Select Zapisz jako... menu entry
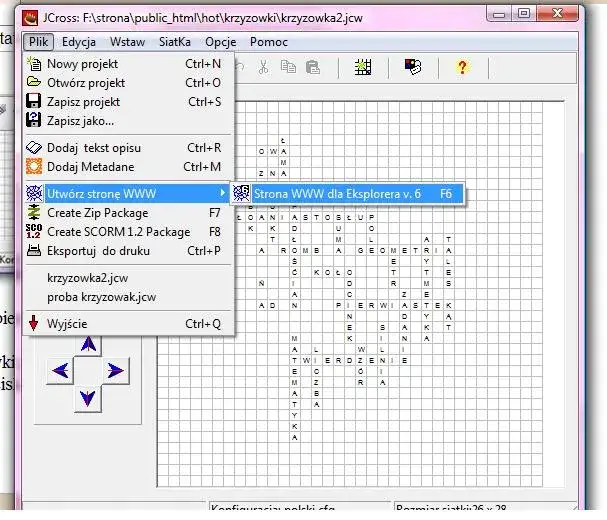Image resolution: width=607 pixels, height=520 pixels. [128, 121]
